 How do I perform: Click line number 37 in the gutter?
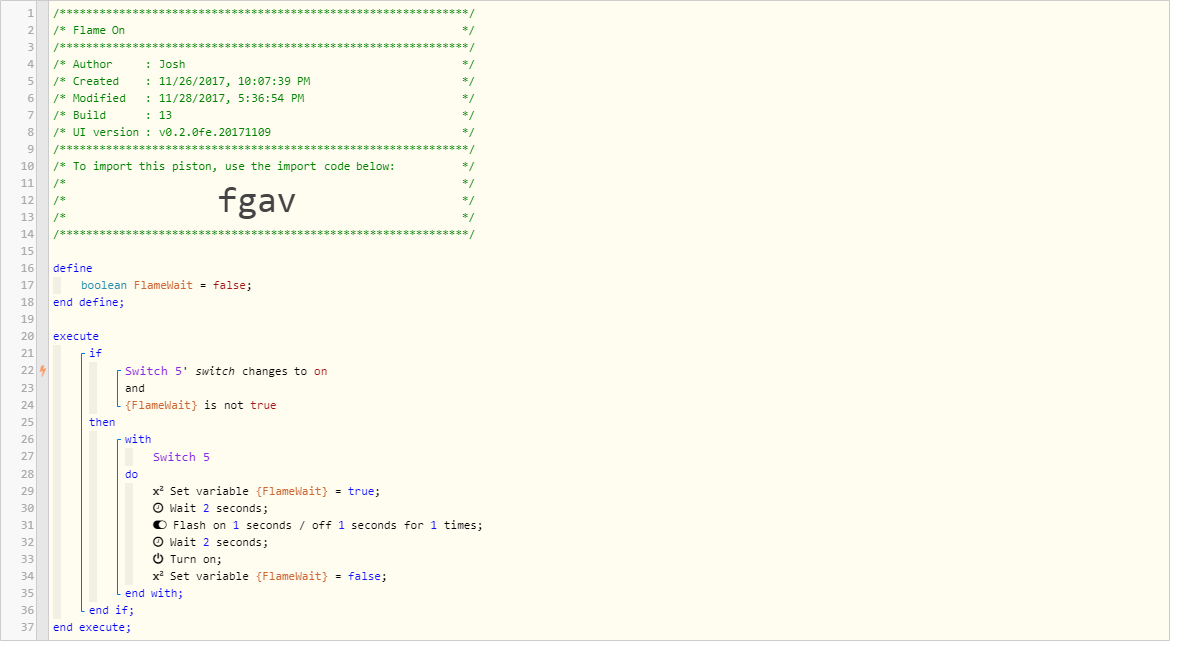pos(27,627)
